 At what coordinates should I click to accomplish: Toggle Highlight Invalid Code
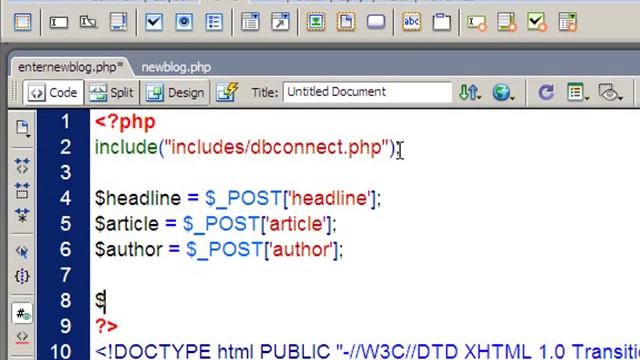[x=22, y=338]
